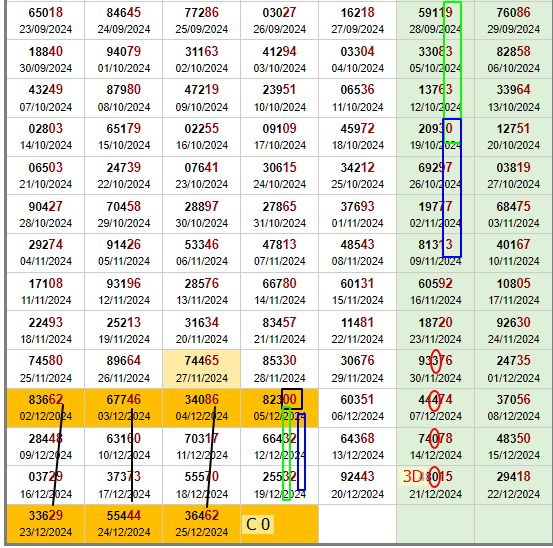Click the cell dated 22/12/2024

513,485
